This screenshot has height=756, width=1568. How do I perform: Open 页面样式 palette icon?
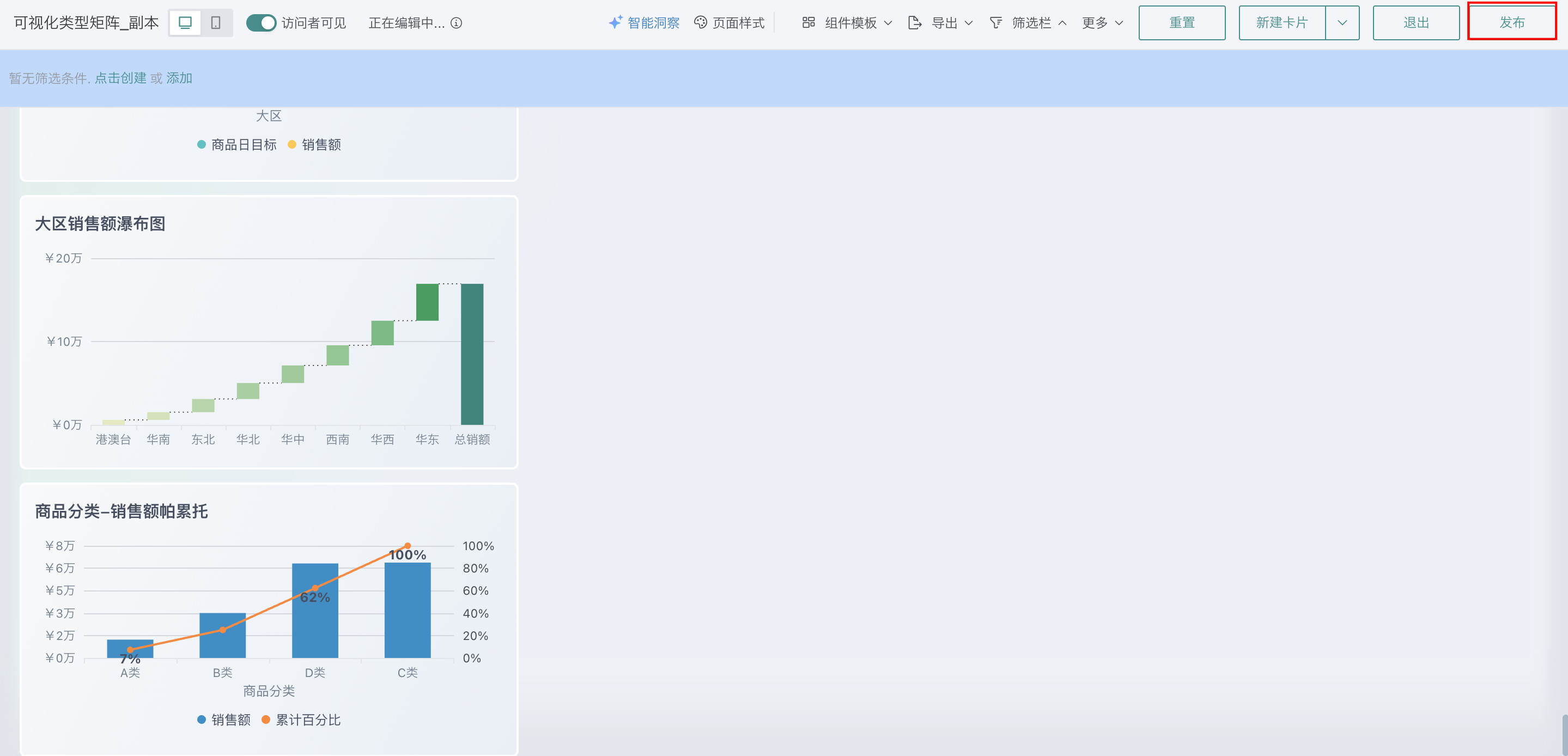[x=701, y=22]
